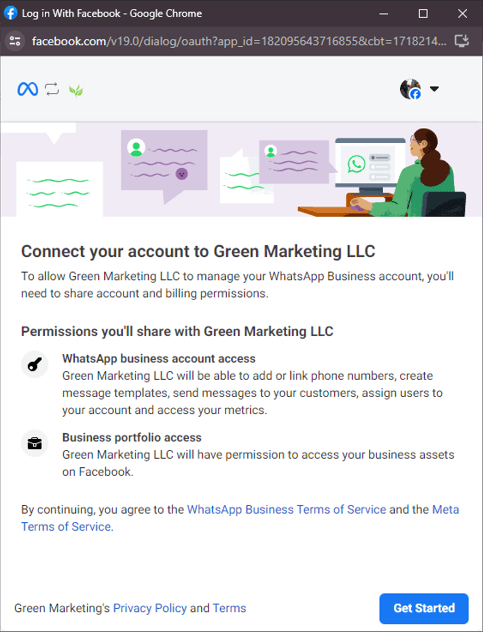Click the WhatsApp logo in the banner illustration
This screenshot has width=483, height=632.
point(356,164)
